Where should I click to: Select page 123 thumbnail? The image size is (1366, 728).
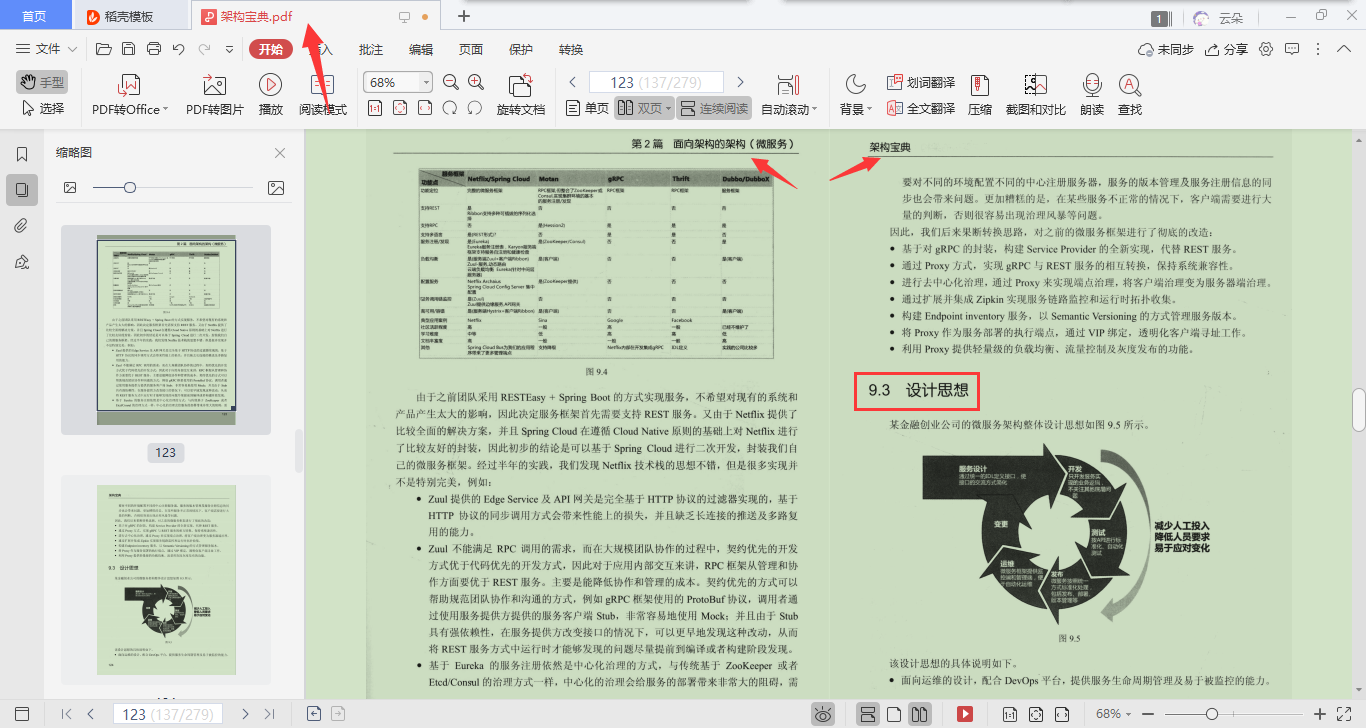click(x=165, y=330)
